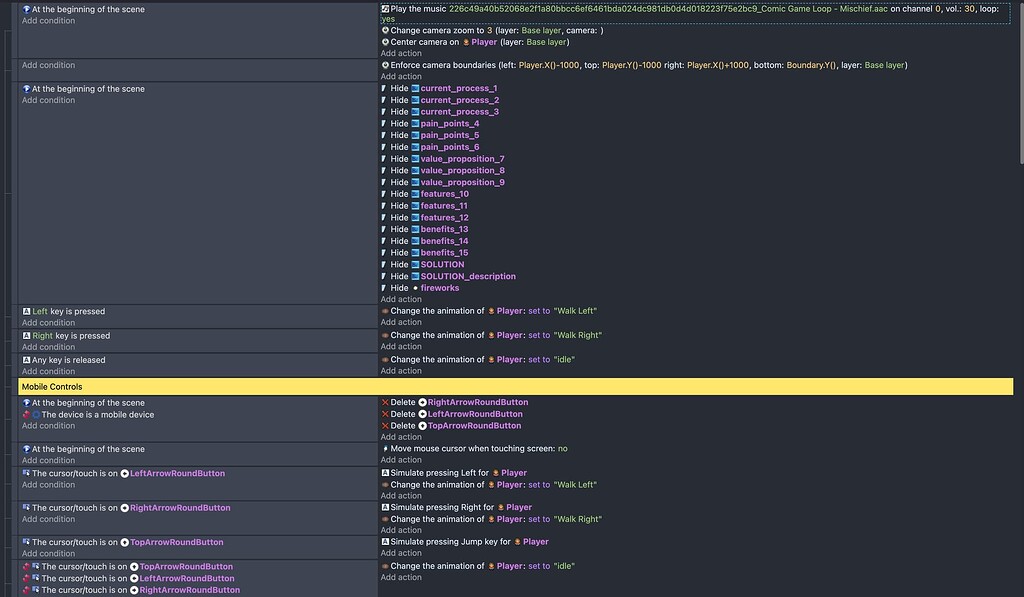Image resolution: width=1024 pixels, height=597 pixels.
Task: Click the camera icon on Center camera action
Action: [385, 42]
